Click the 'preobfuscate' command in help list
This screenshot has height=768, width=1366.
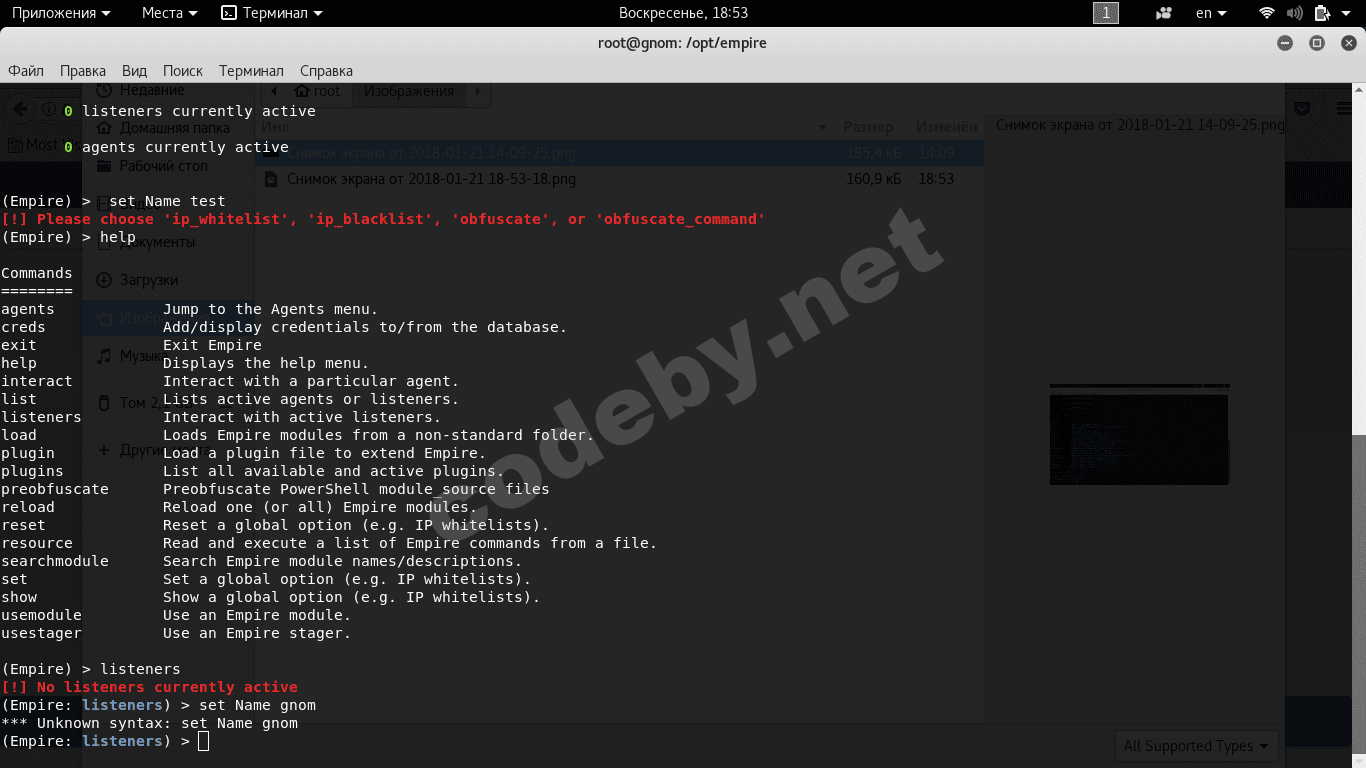[55, 489]
